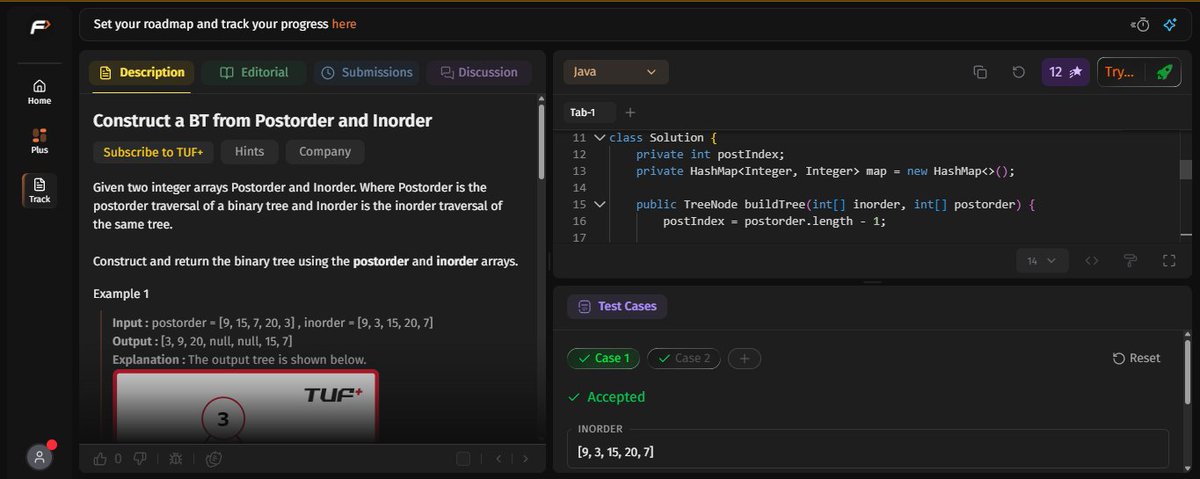Image resolution: width=1200 pixels, height=479 pixels.
Task: Go to next problem with right chevron
Action: 526,459
